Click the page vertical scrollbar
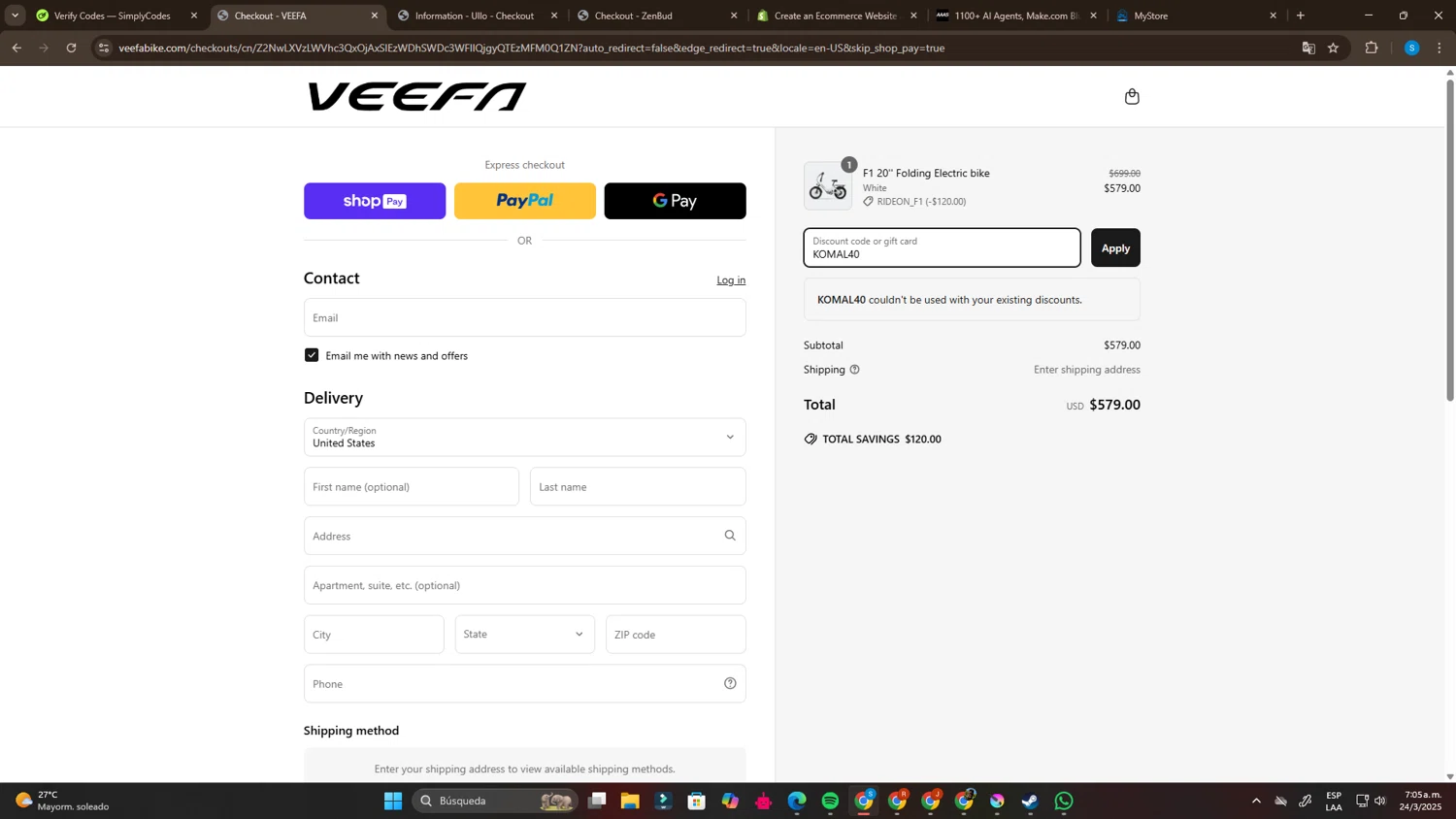This screenshot has width=1456, height=819. (x=1450, y=240)
